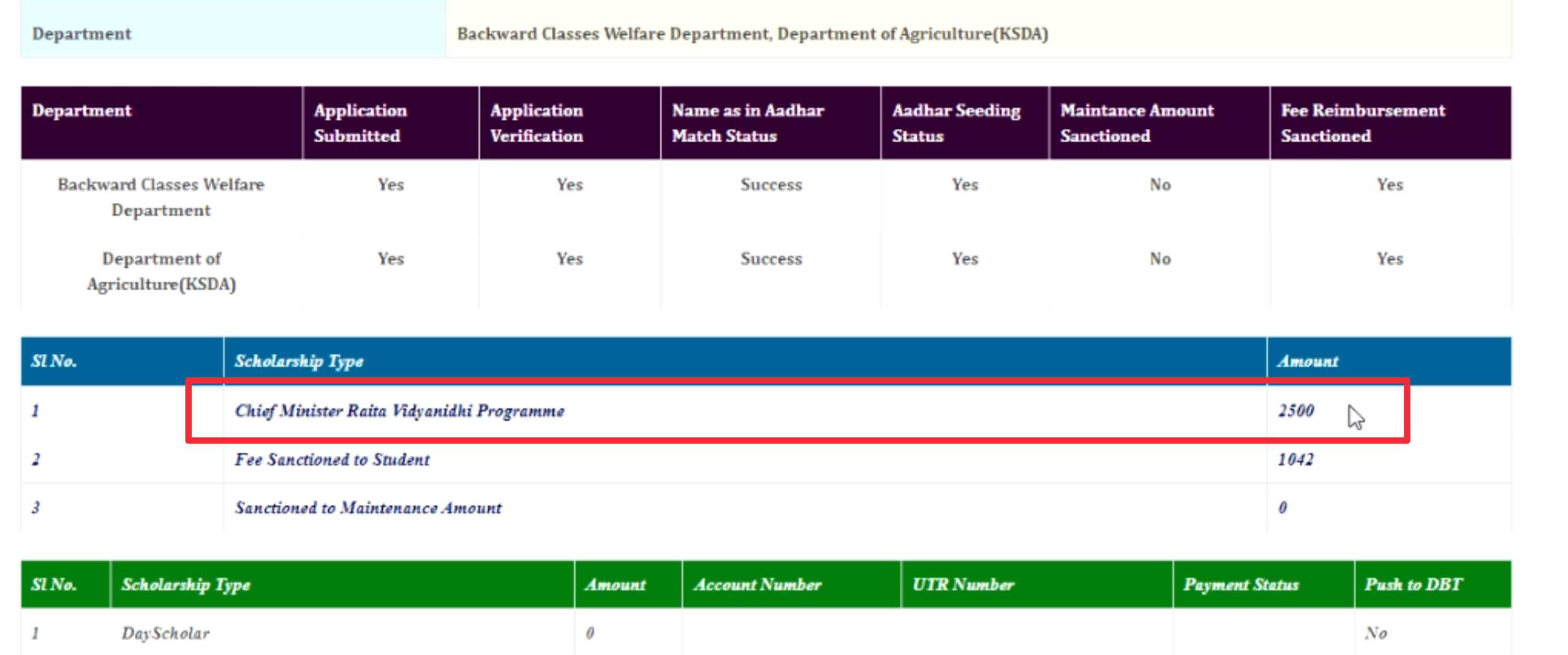Select Backward Classes Welfare Department, Department of Agriculture(KSDA) value
This screenshot has height=655, width=1568.
(753, 34)
